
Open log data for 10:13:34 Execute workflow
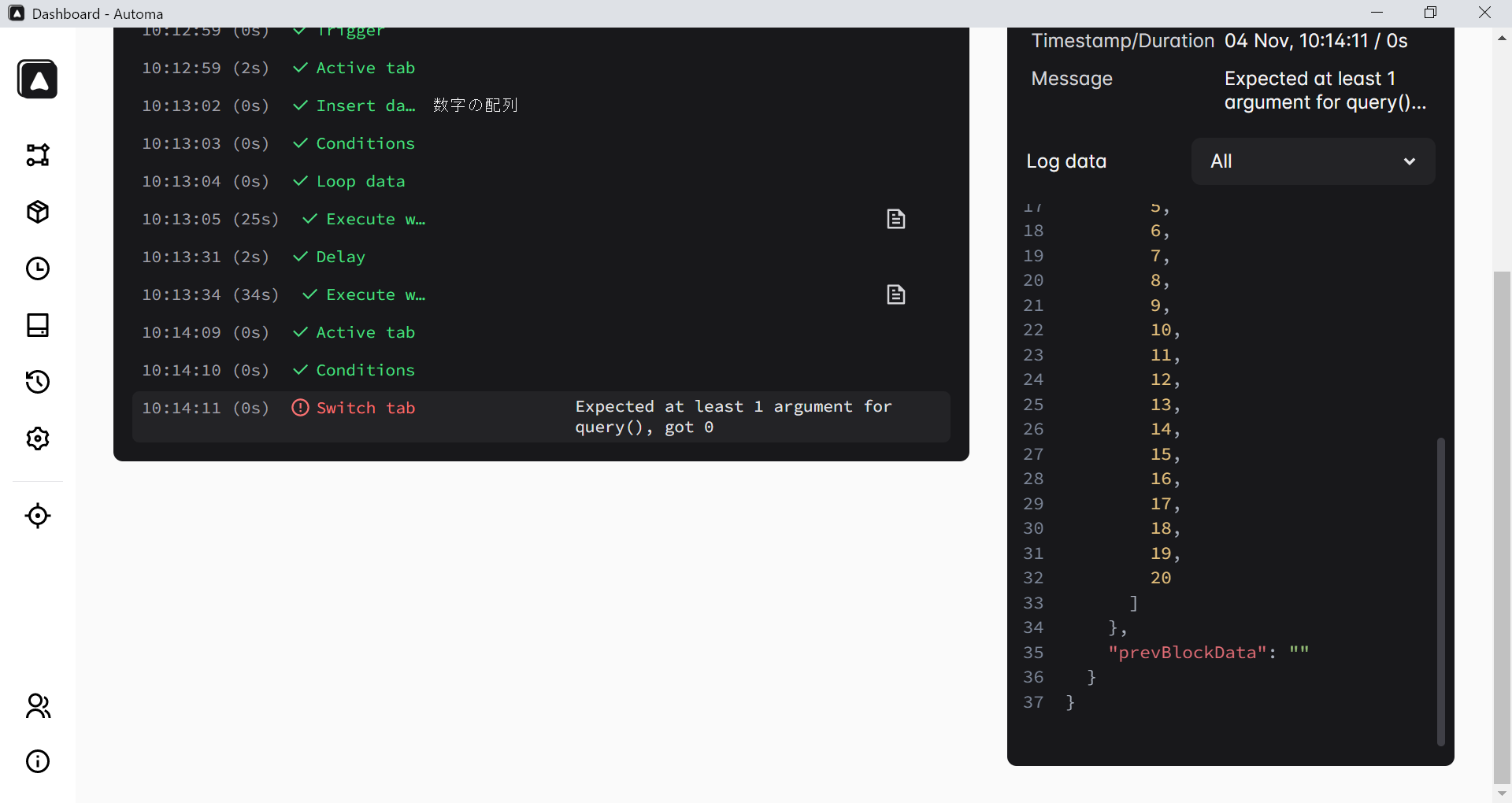[895, 294]
